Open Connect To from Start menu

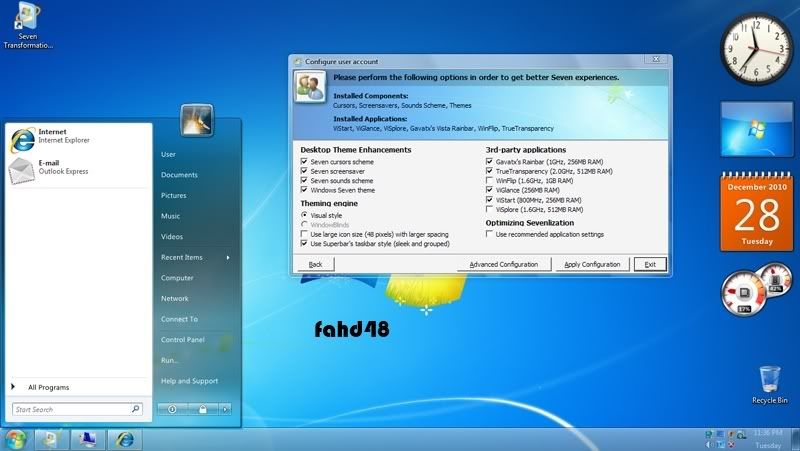point(179,319)
